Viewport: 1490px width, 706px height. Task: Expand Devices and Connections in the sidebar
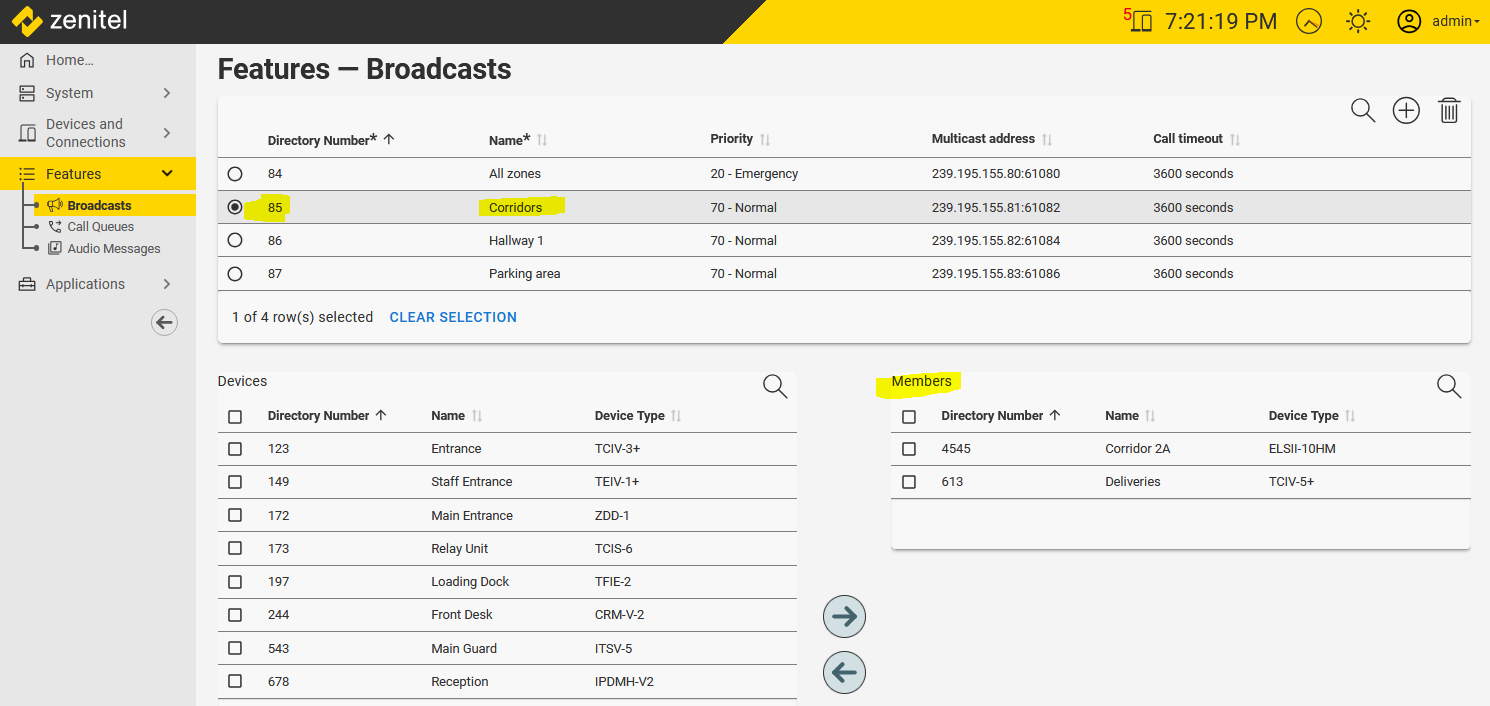point(97,133)
